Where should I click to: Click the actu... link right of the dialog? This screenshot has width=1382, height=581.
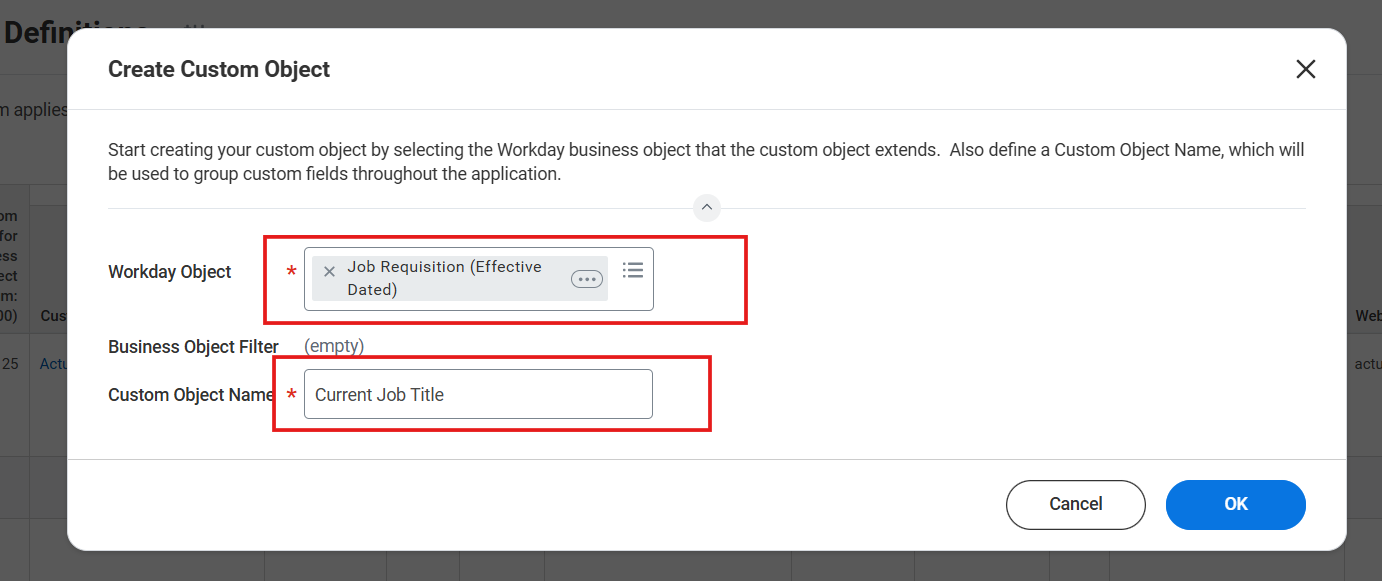(x=1368, y=363)
